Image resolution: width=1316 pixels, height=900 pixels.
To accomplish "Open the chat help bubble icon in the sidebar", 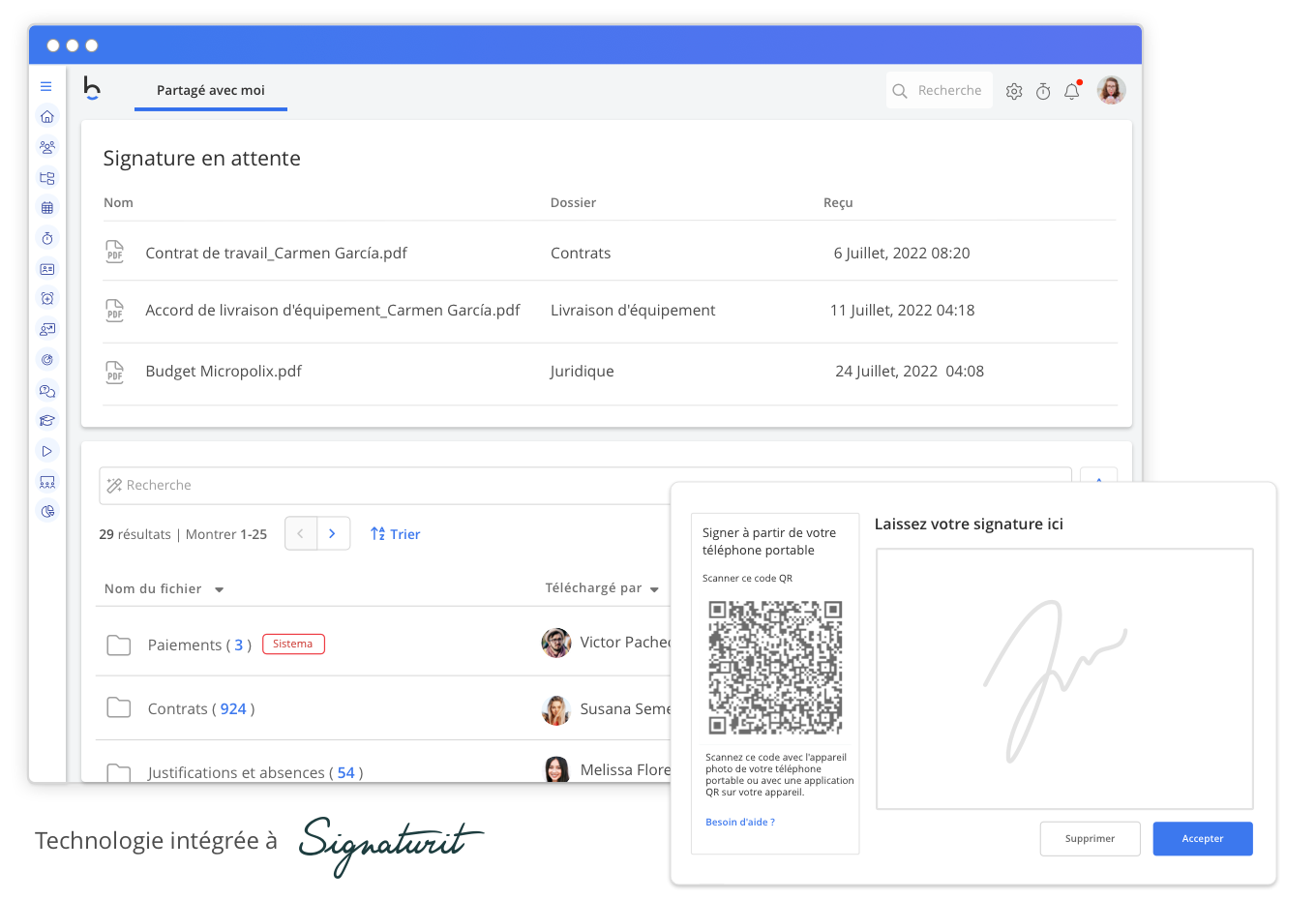I will [x=46, y=391].
